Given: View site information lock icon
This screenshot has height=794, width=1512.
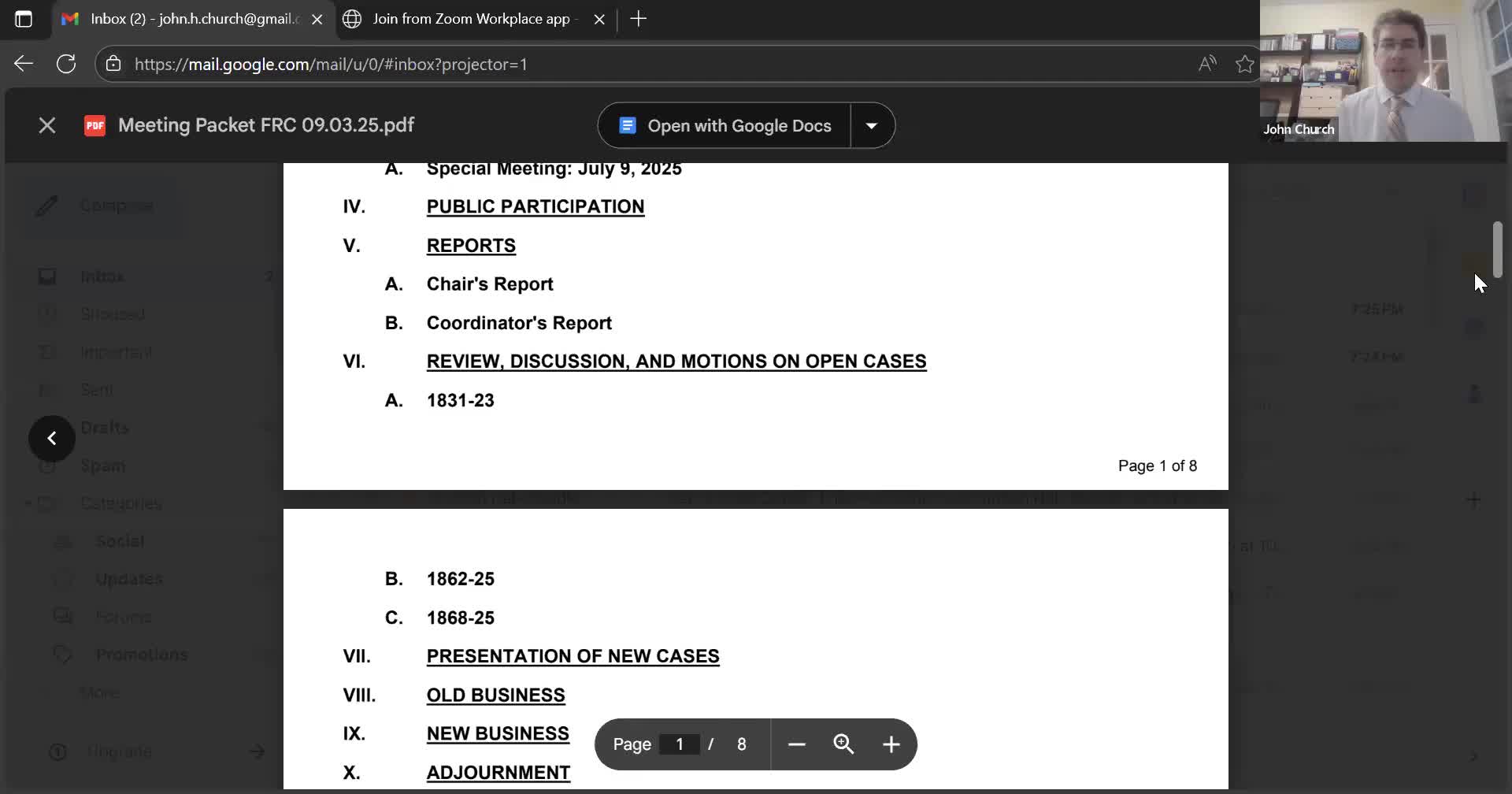Looking at the screenshot, I should point(113,64).
